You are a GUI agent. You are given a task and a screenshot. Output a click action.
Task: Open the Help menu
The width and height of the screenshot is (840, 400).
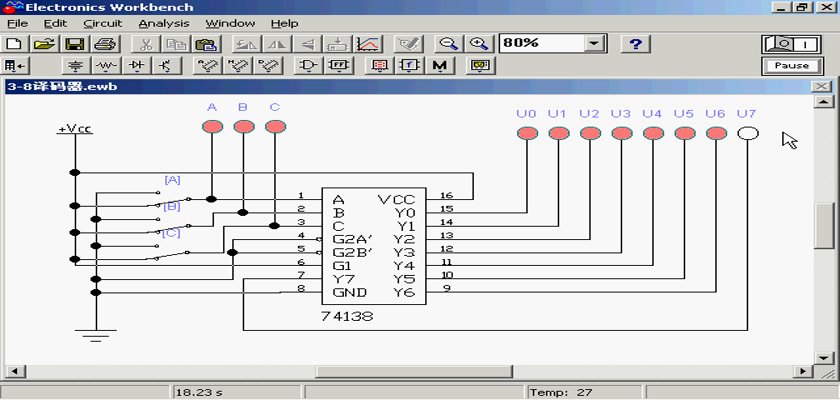tap(284, 24)
